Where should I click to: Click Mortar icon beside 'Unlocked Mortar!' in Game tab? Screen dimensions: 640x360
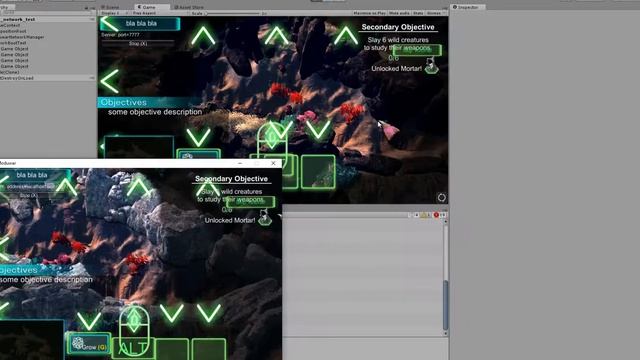431,66
